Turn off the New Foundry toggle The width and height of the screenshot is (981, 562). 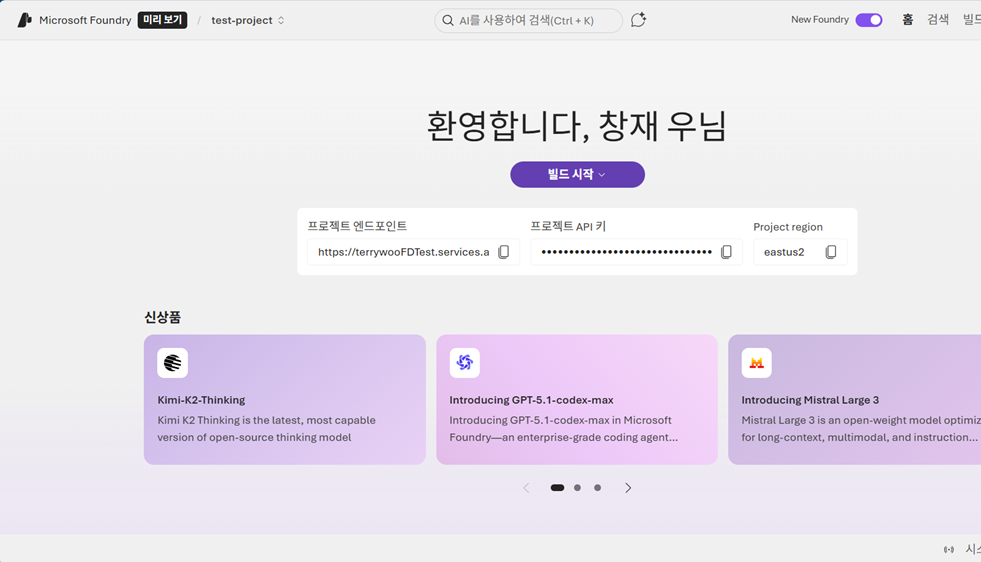pyautogui.click(x=869, y=20)
